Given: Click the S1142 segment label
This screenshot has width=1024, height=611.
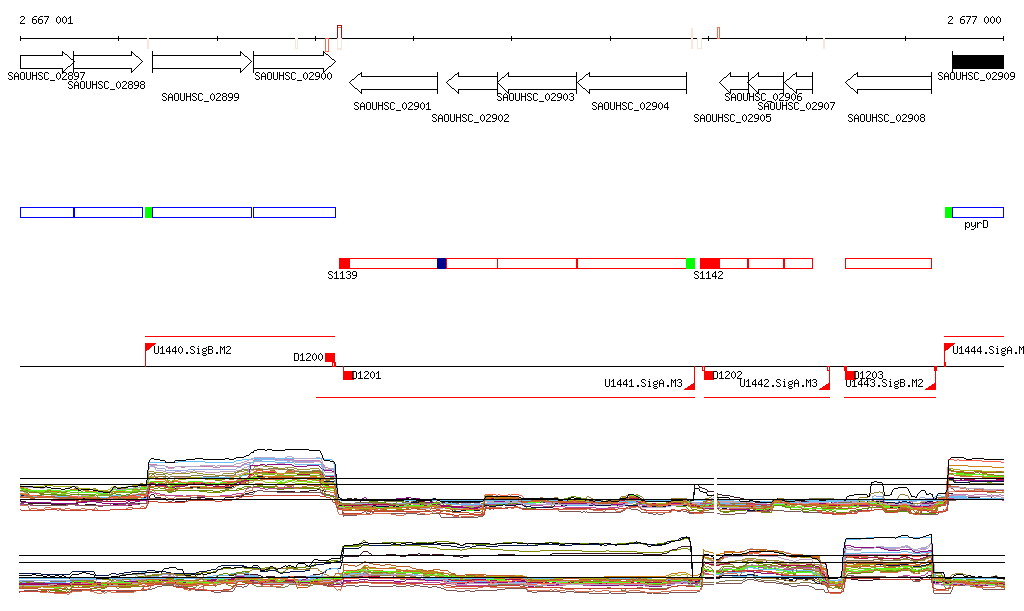Looking at the screenshot, I should point(709,275).
